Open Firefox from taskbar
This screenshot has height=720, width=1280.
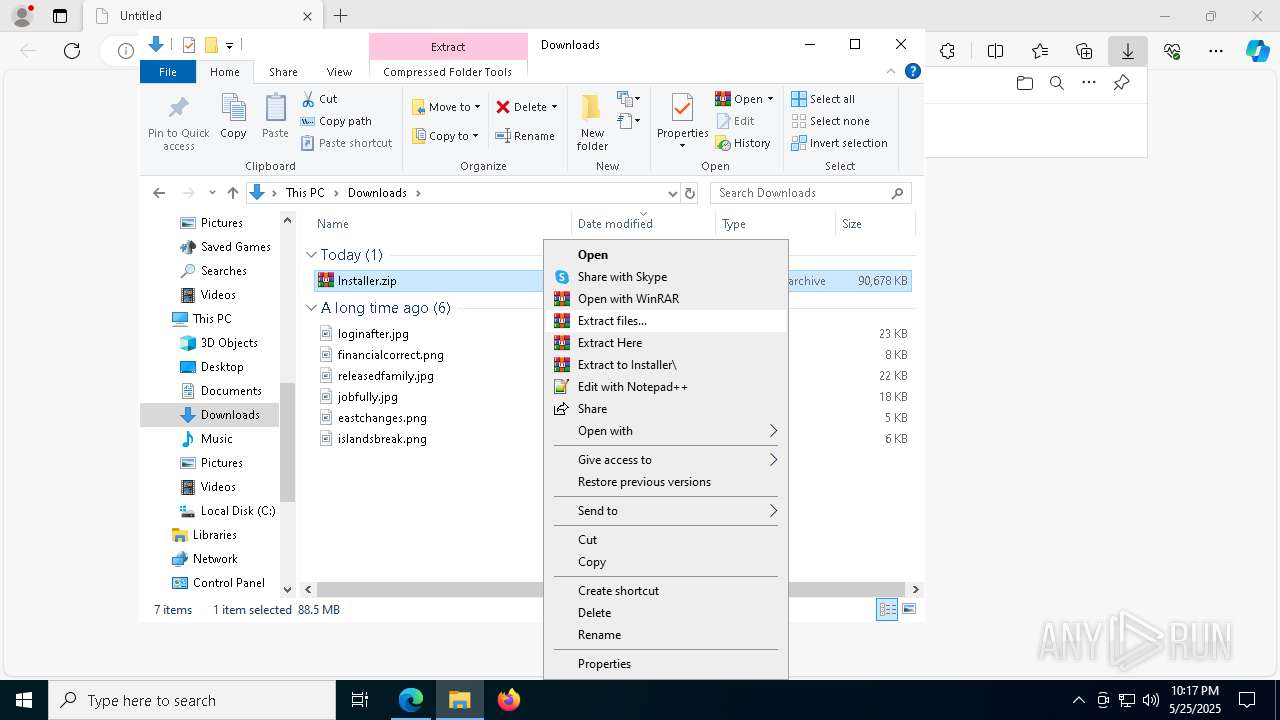(x=509, y=700)
